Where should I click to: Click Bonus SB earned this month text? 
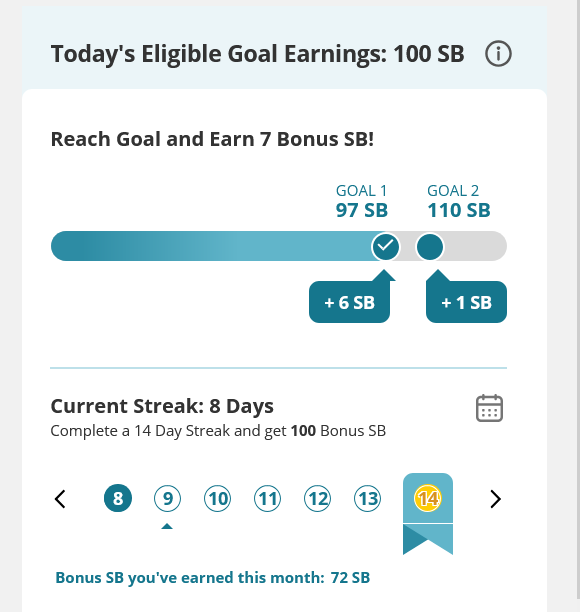(213, 578)
